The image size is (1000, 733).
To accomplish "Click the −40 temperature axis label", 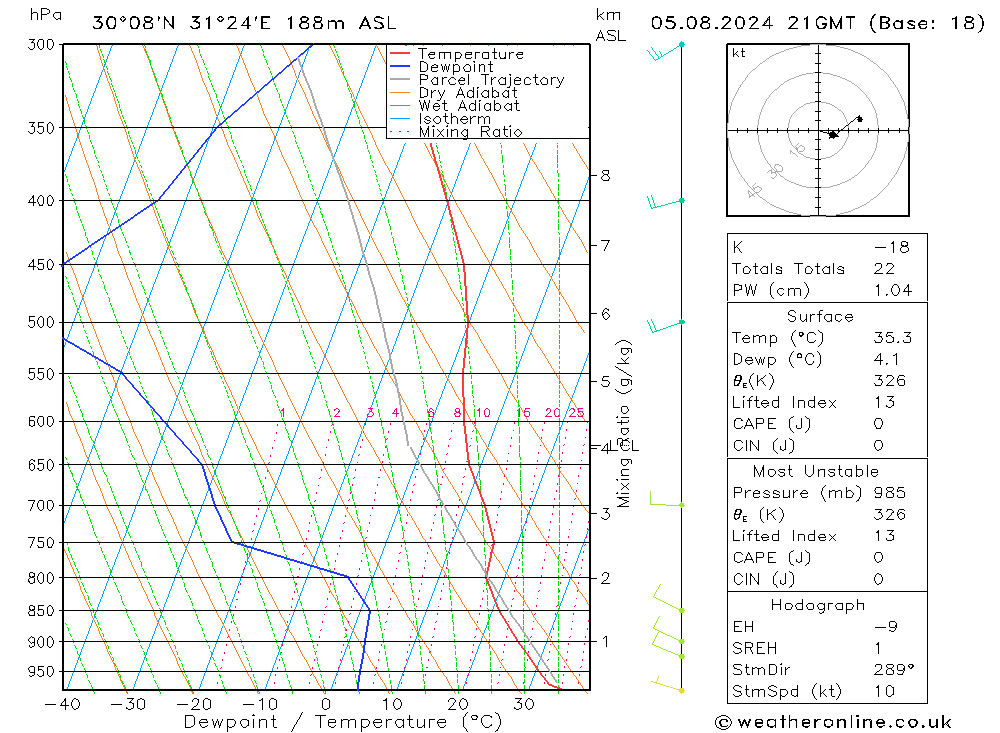I will [62, 704].
